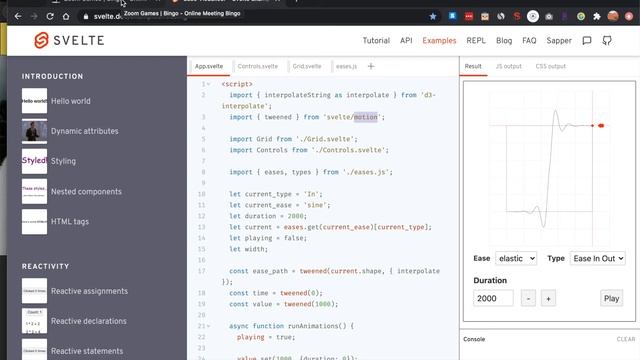Screen dimensions: 640x360
Task: Click the Duration input field 2000
Action: pos(493,298)
